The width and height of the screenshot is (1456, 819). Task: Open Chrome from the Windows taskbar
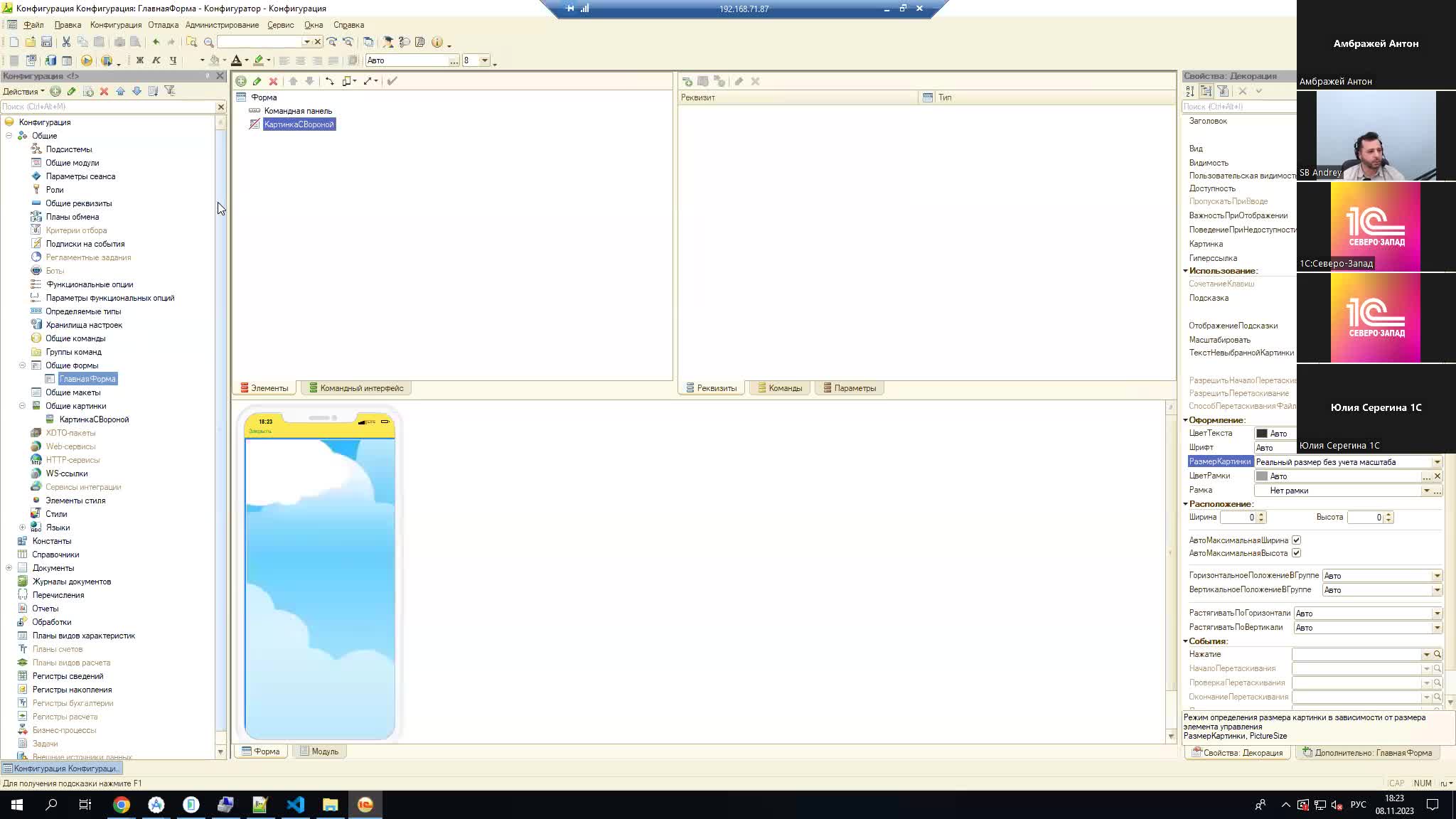[x=122, y=805]
